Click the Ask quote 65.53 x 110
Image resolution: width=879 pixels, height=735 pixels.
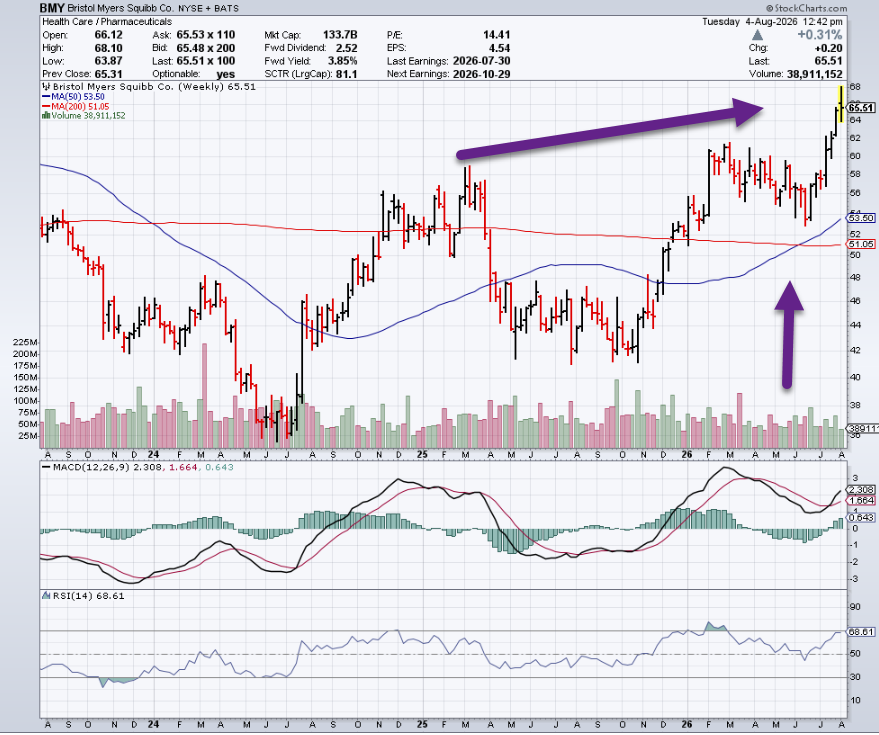[206, 35]
